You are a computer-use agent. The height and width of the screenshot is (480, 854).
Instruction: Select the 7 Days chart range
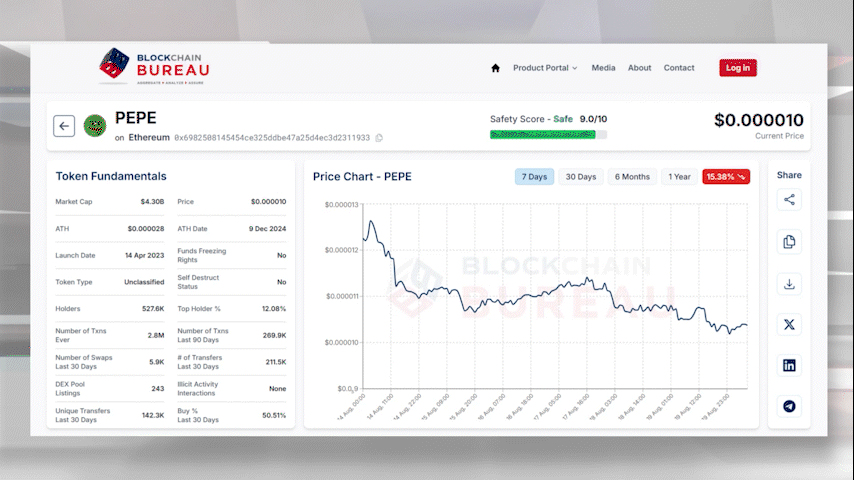pyautogui.click(x=534, y=177)
